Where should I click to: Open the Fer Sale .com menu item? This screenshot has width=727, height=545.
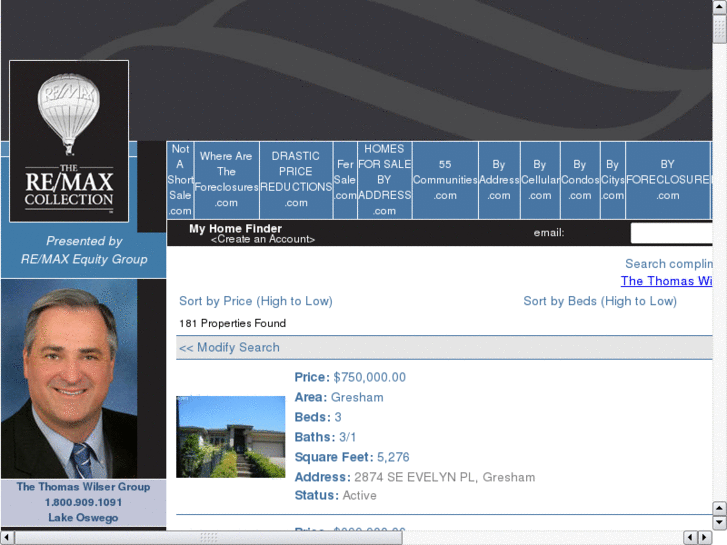coord(345,180)
